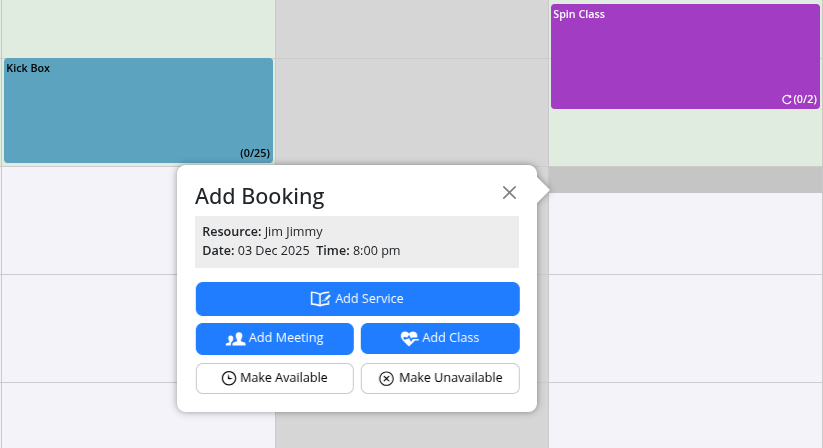Choose the Add Meeting text

pyautogui.click(x=286, y=338)
